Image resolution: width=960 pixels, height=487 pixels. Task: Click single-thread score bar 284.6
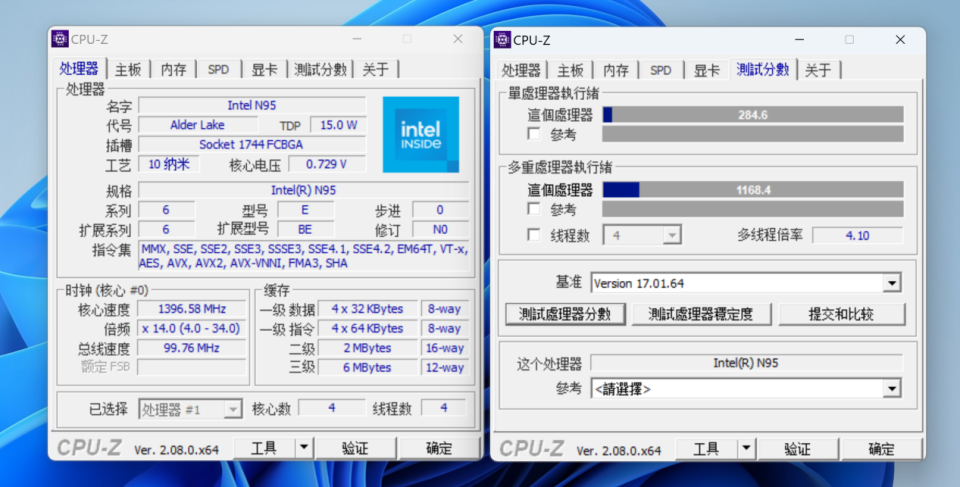point(753,115)
